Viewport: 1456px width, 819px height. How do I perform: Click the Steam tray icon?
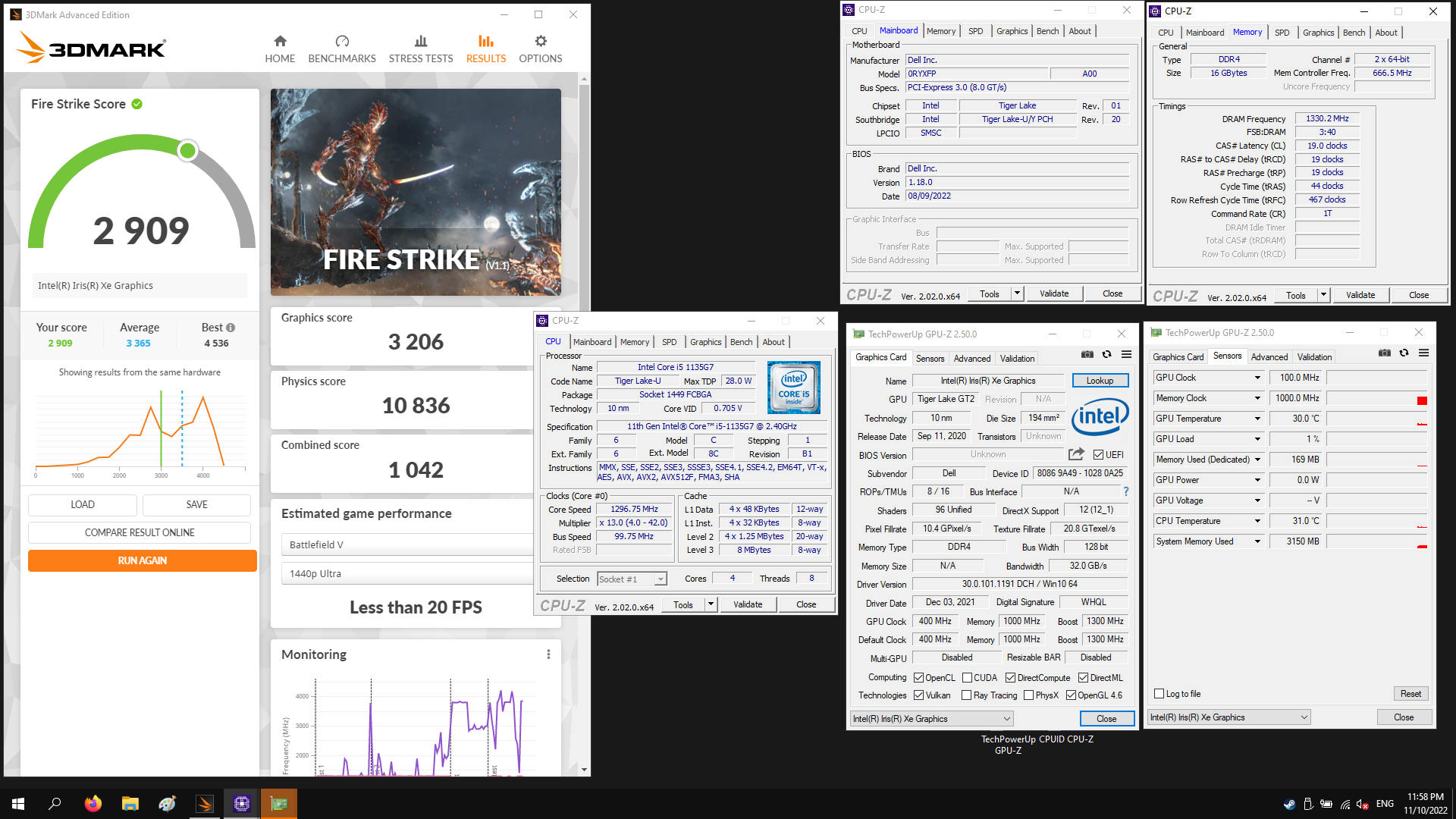[x=1289, y=804]
